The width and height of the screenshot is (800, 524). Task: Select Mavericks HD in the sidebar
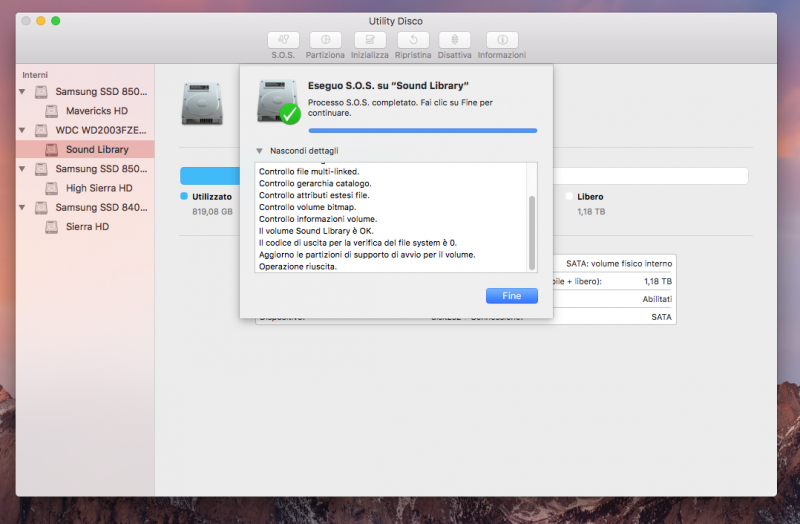coord(97,111)
